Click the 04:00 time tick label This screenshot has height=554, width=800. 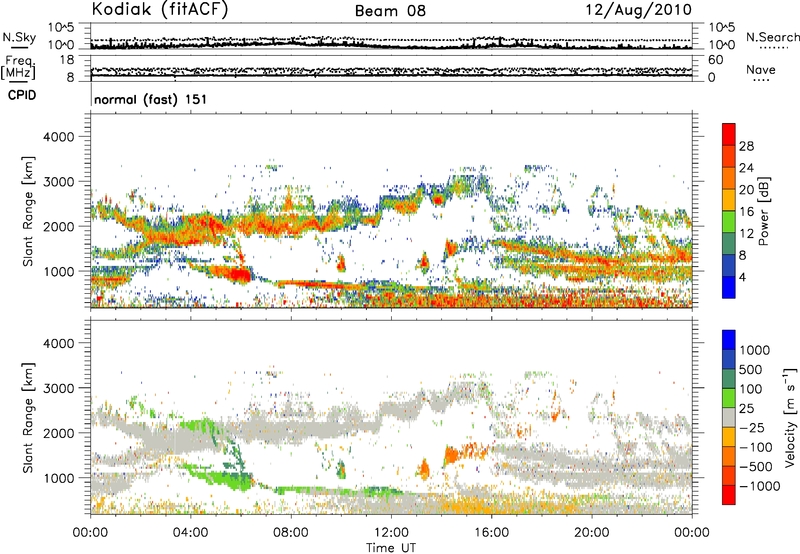(x=190, y=533)
